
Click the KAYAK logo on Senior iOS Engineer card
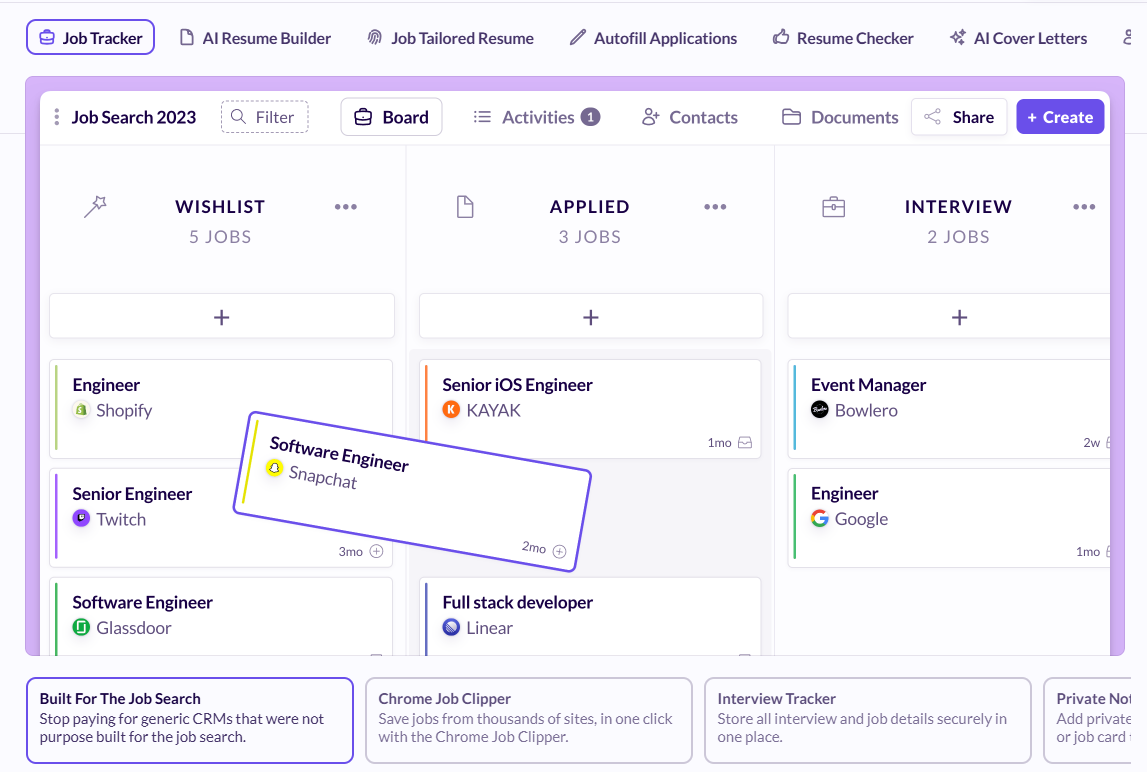[x=452, y=410]
